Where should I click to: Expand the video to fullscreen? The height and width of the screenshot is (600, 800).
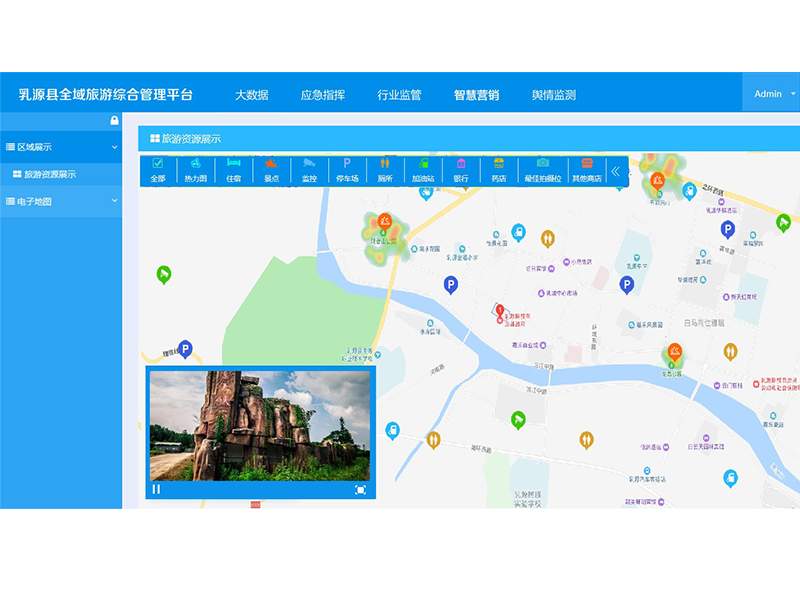point(360,490)
